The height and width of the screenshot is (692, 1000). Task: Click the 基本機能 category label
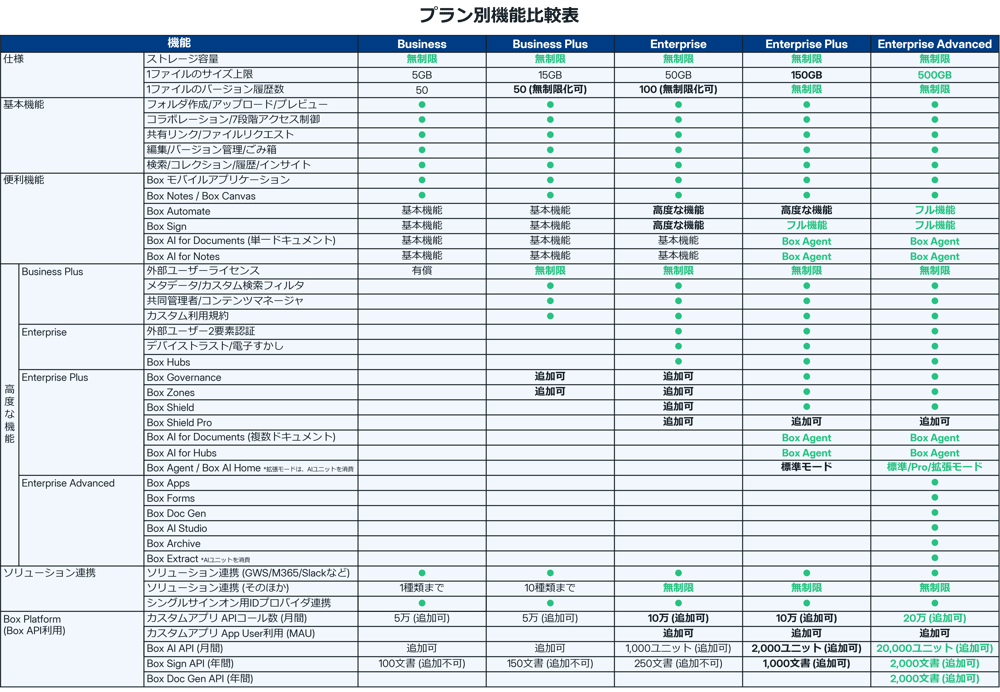coord(24,104)
